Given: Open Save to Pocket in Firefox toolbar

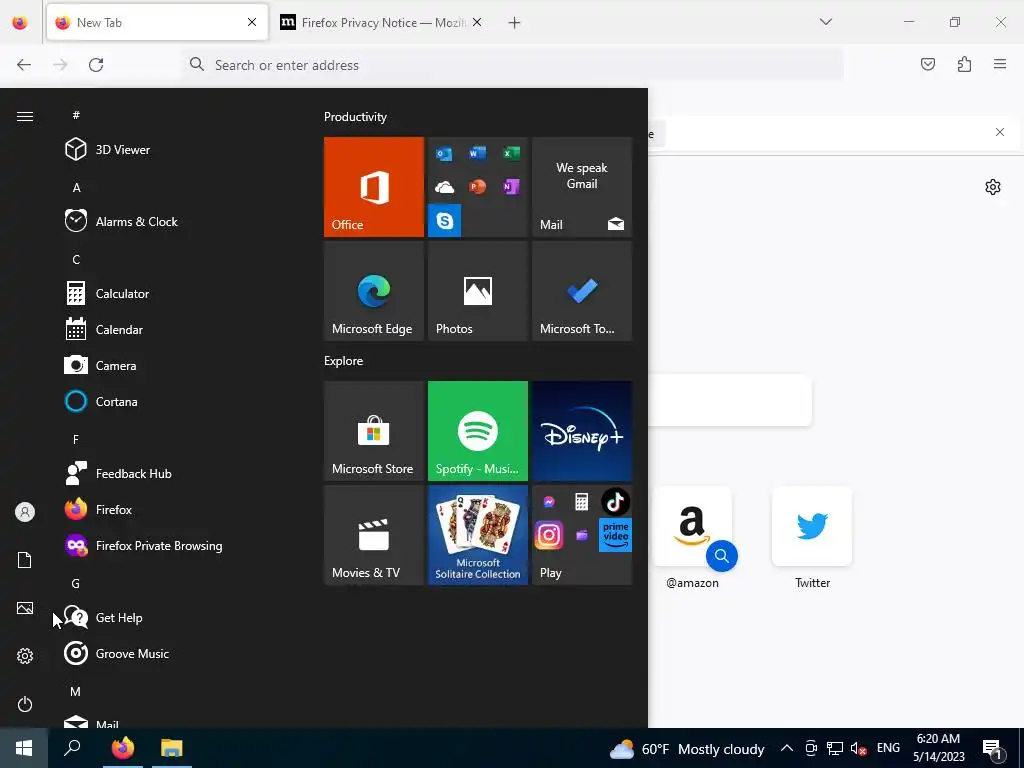Looking at the screenshot, I should point(928,64).
